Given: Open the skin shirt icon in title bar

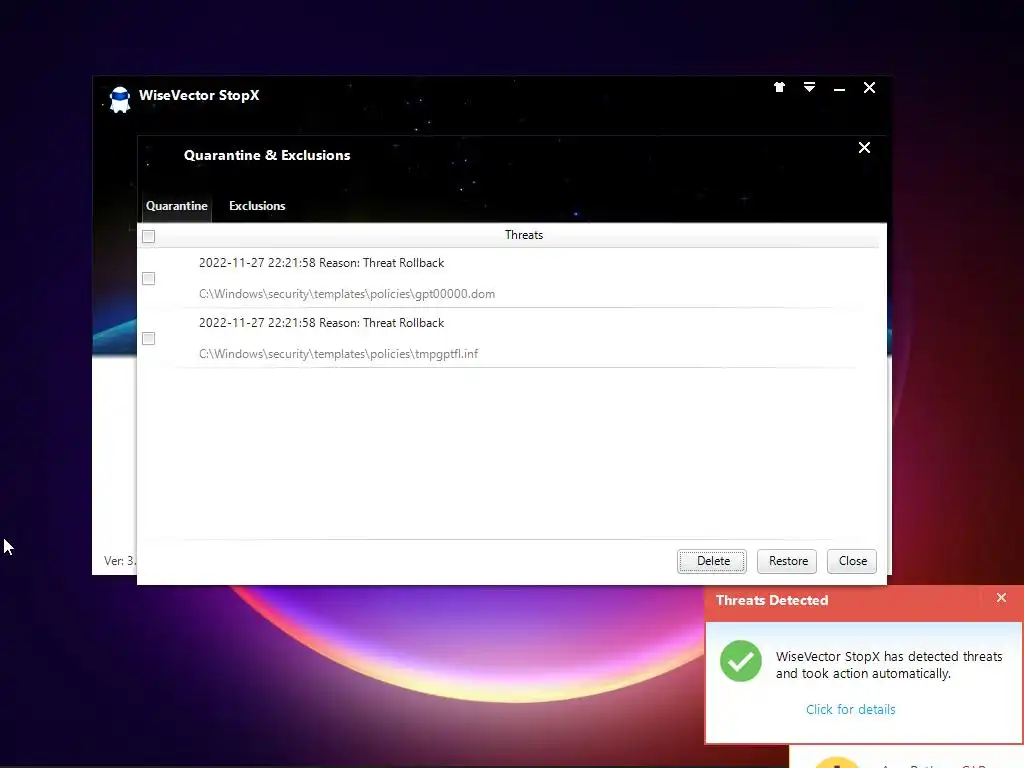Looking at the screenshot, I should tap(779, 87).
